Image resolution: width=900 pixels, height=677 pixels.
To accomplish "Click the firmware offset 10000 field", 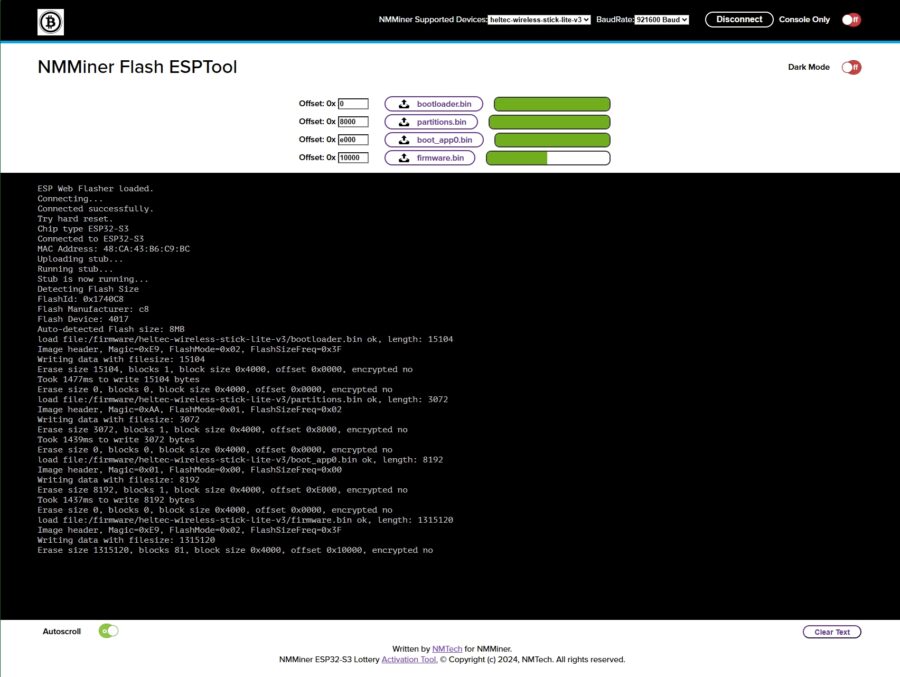I will [x=353, y=158].
